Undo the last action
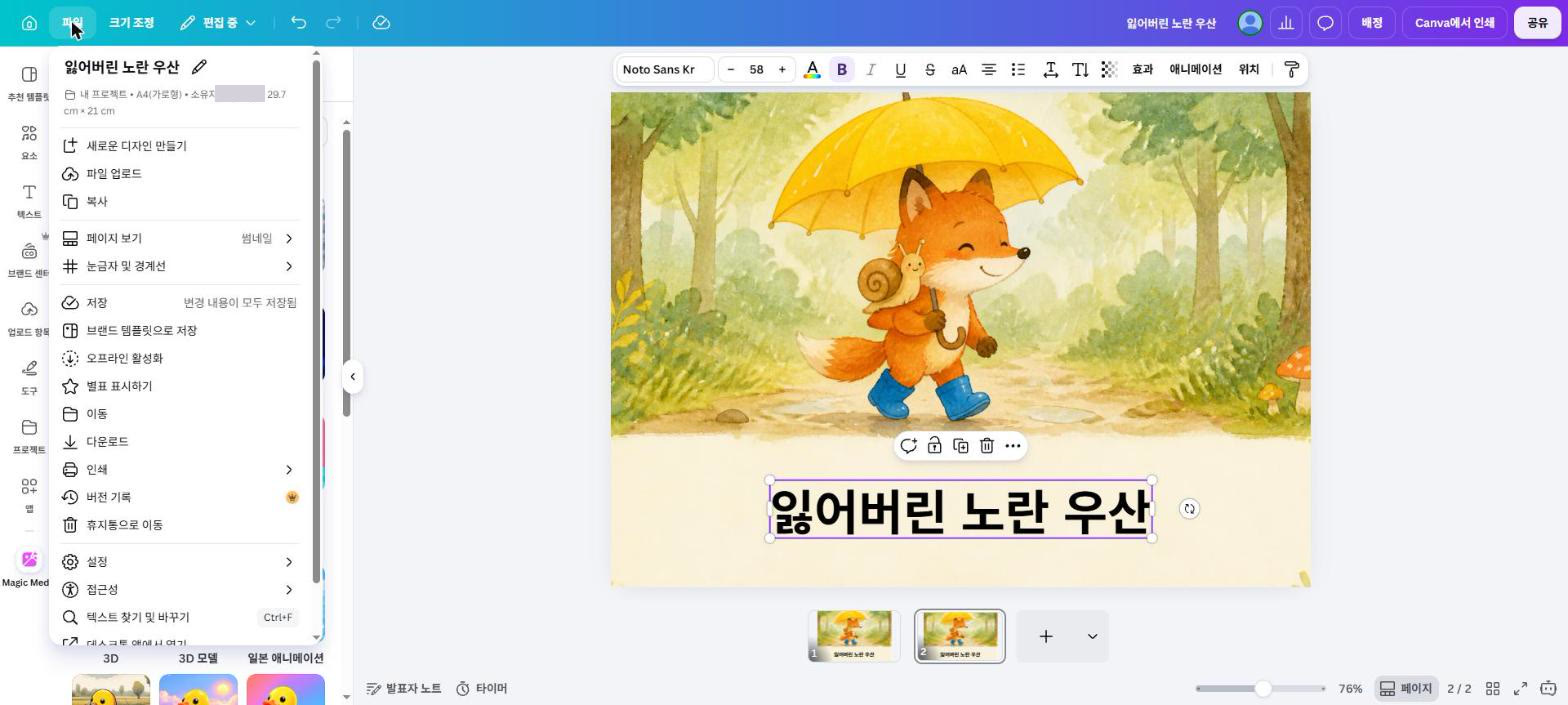The height and width of the screenshot is (705, 1568). pos(298,22)
